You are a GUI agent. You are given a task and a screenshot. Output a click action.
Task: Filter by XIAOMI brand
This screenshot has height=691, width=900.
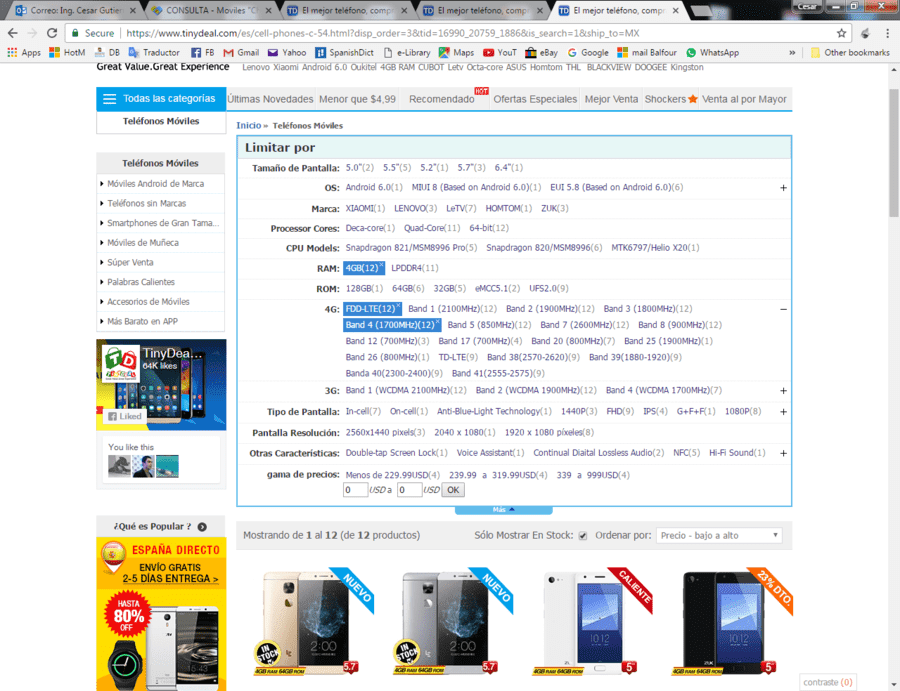(365, 208)
